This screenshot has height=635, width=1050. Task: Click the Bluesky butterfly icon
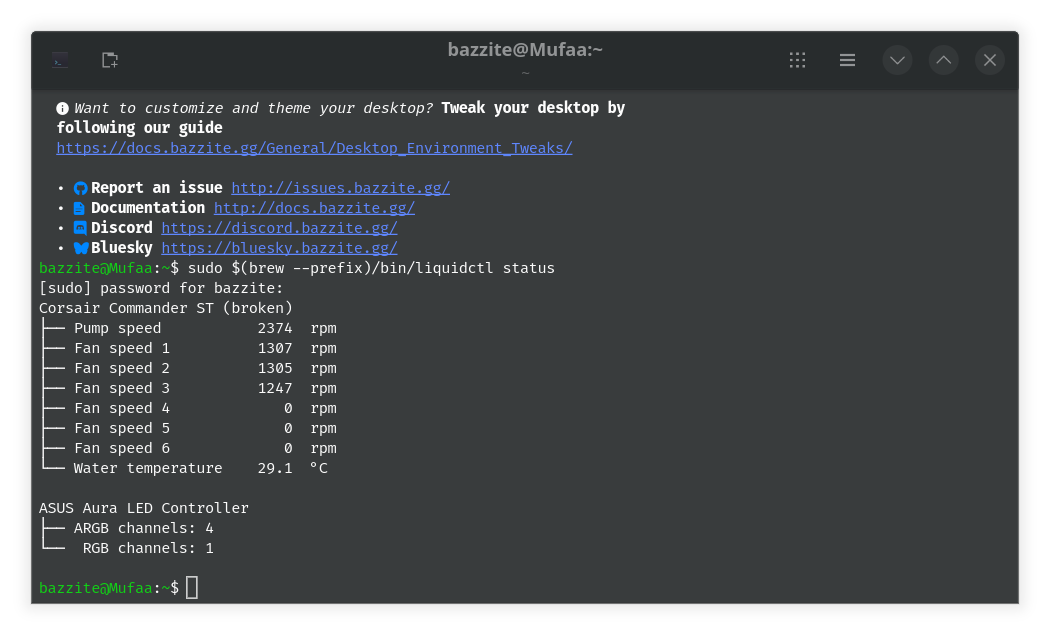click(x=81, y=248)
